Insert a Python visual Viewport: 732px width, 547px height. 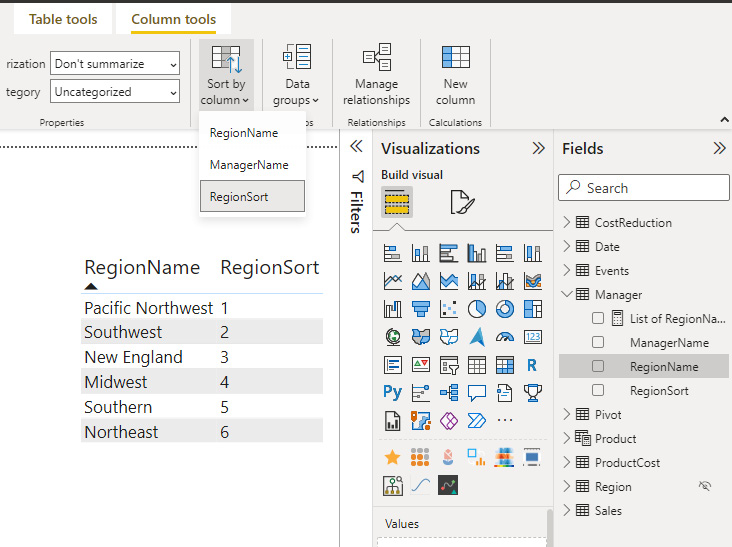tap(392, 393)
